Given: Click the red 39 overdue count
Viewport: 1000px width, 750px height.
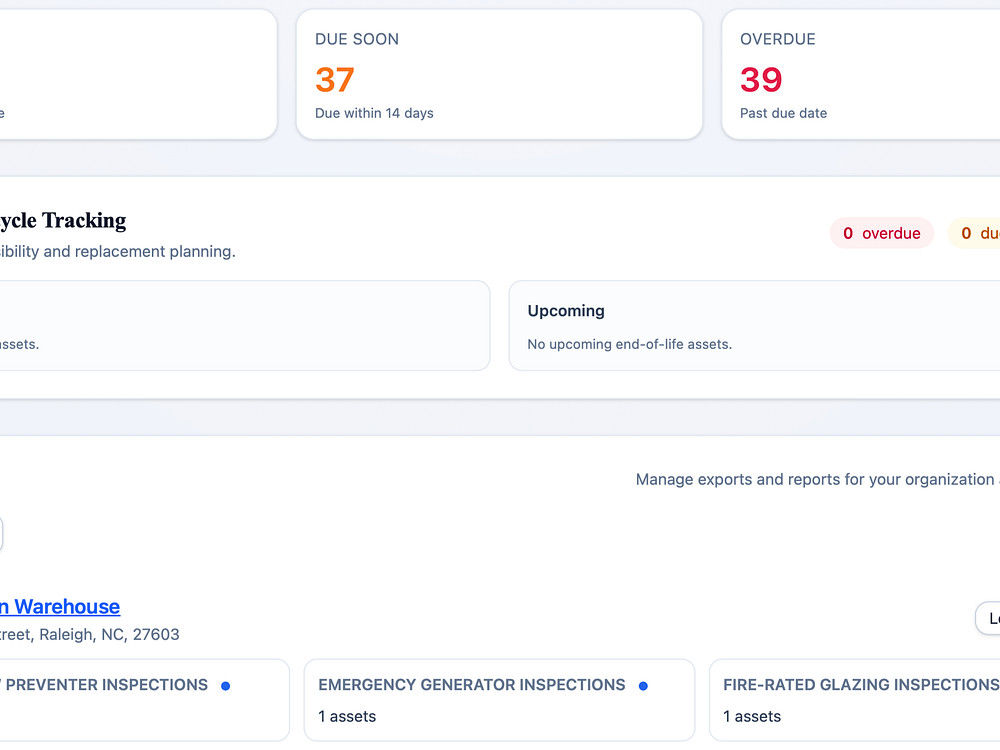Looking at the screenshot, I should tap(761, 80).
